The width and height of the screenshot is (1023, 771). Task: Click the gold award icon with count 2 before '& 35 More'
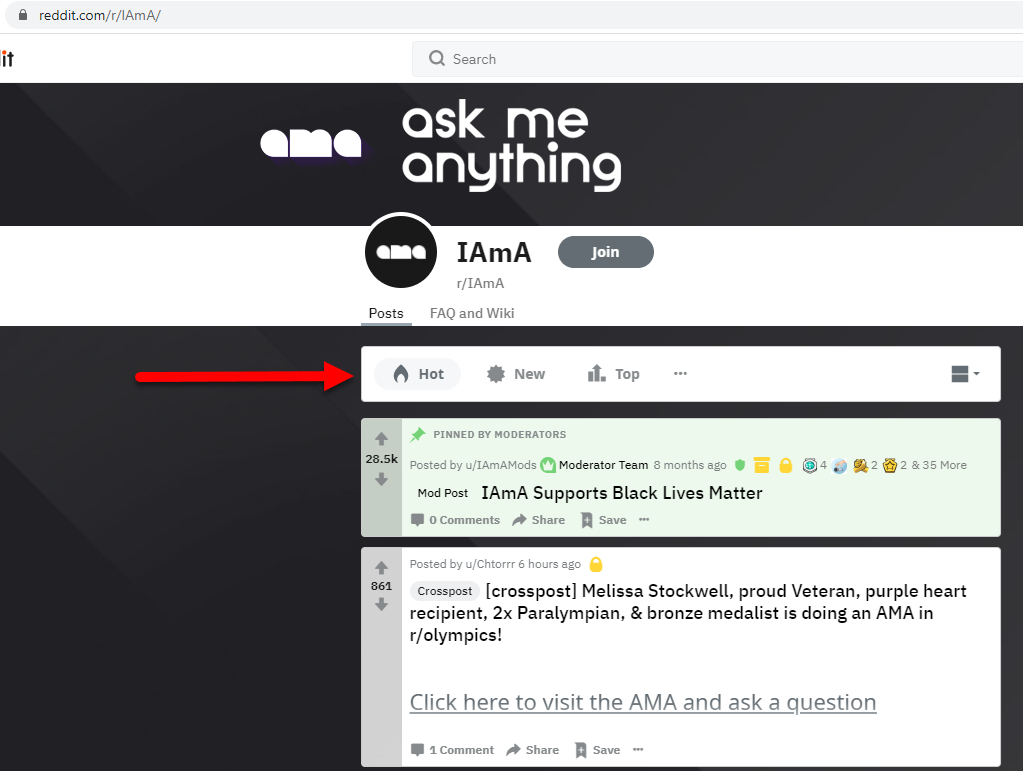click(890, 465)
